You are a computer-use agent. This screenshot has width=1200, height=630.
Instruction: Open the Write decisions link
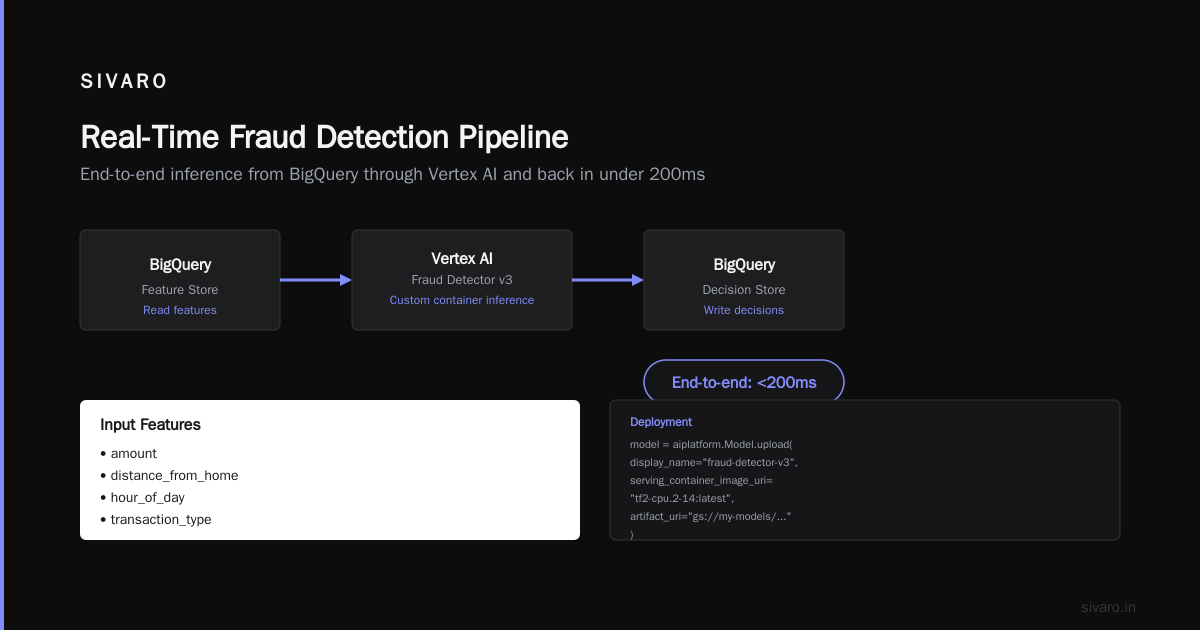tap(744, 310)
